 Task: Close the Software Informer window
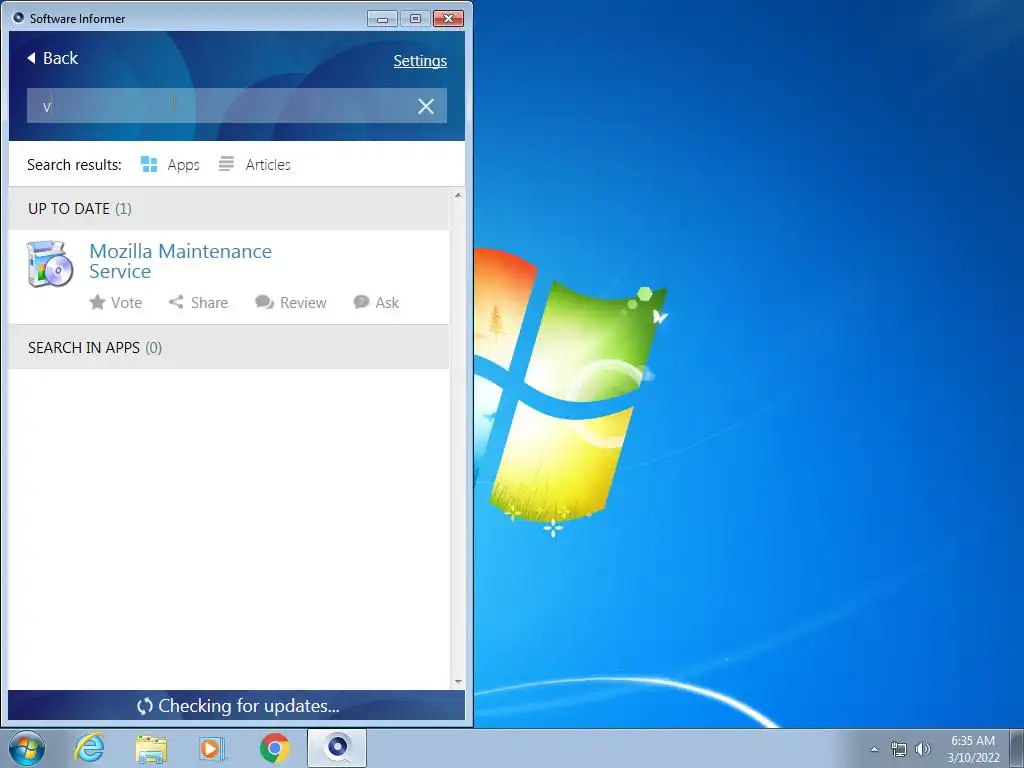click(x=448, y=19)
